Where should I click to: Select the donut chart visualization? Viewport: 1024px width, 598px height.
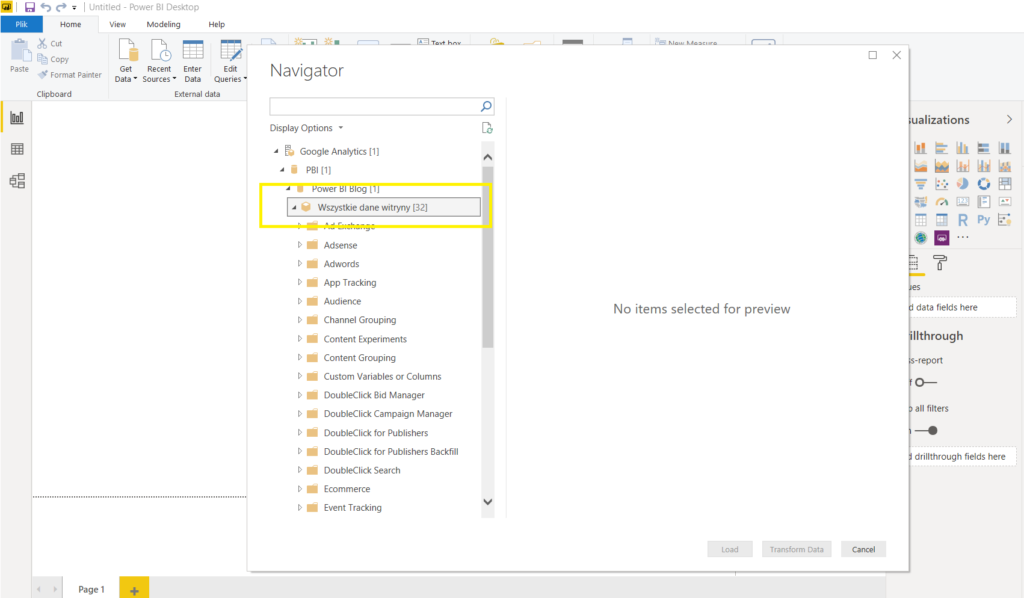coord(984,184)
